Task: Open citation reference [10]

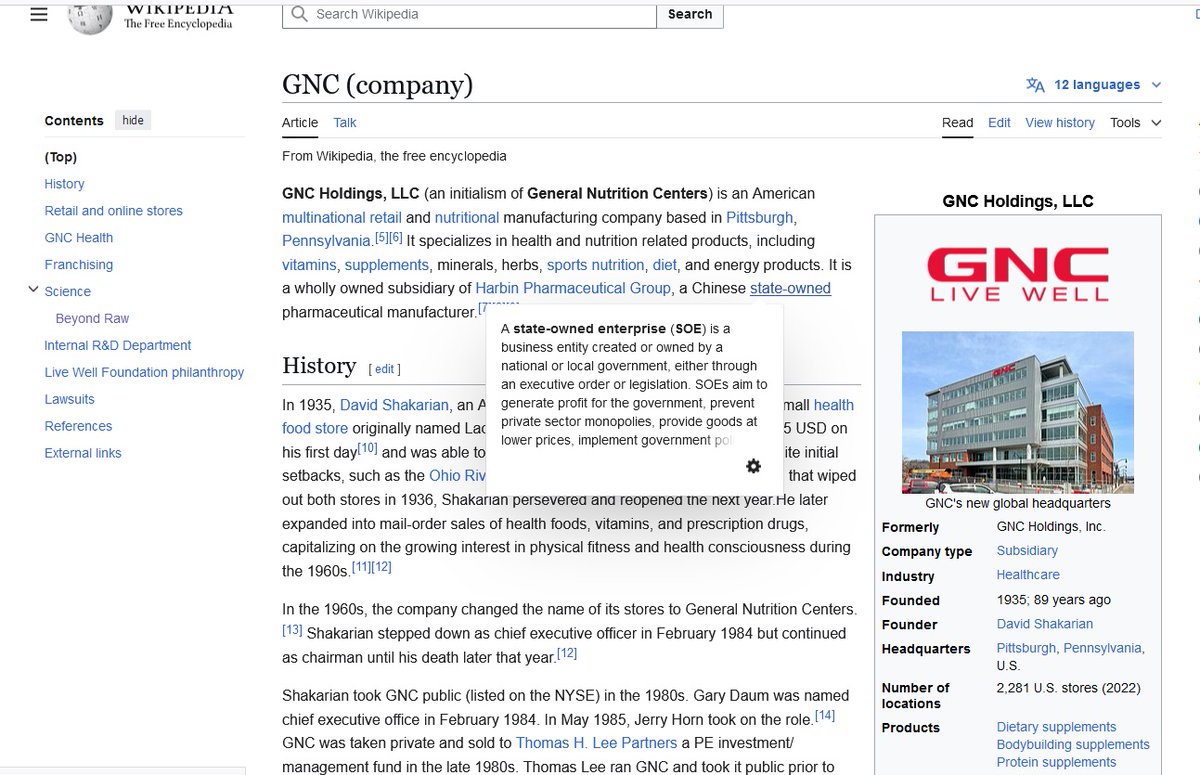Action: coord(367,448)
